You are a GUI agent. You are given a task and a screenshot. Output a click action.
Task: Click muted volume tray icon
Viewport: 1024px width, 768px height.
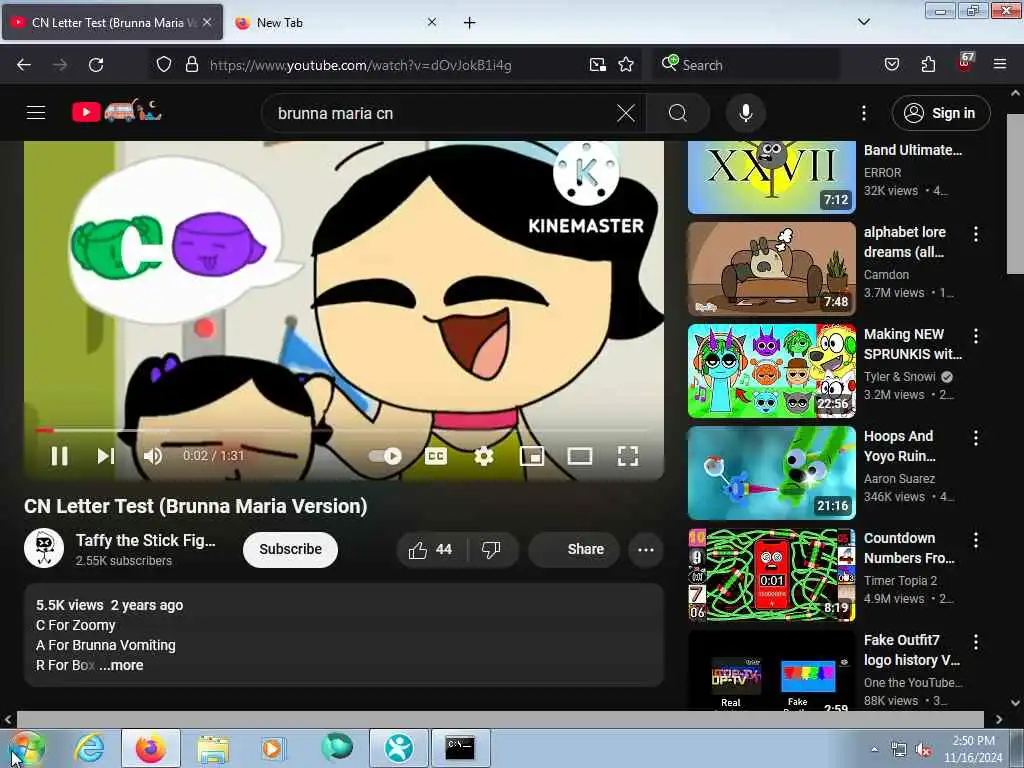click(x=923, y=750)
